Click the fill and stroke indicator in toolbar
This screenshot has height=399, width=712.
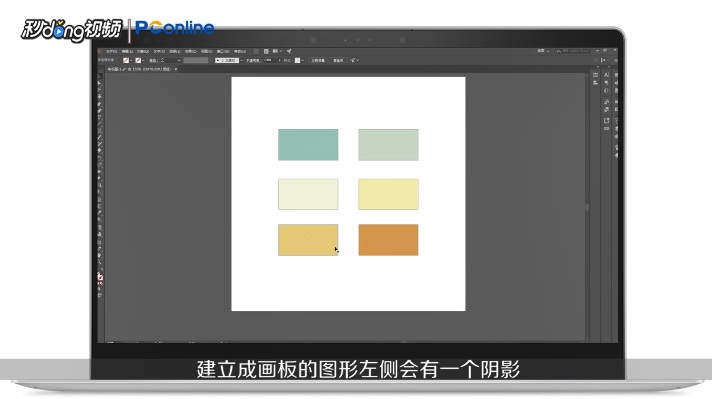click(x=100, y=277)
